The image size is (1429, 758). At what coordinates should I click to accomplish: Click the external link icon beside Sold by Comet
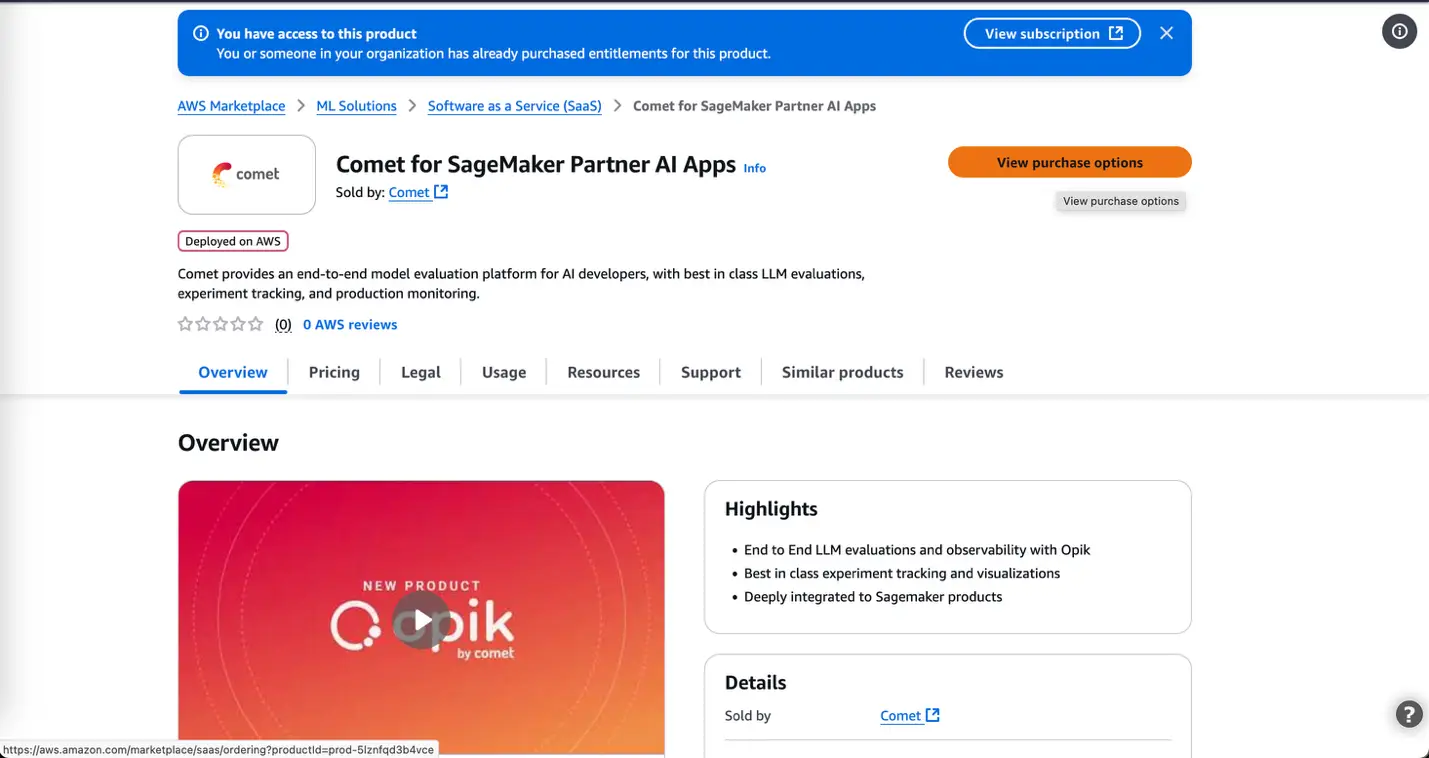441,192
